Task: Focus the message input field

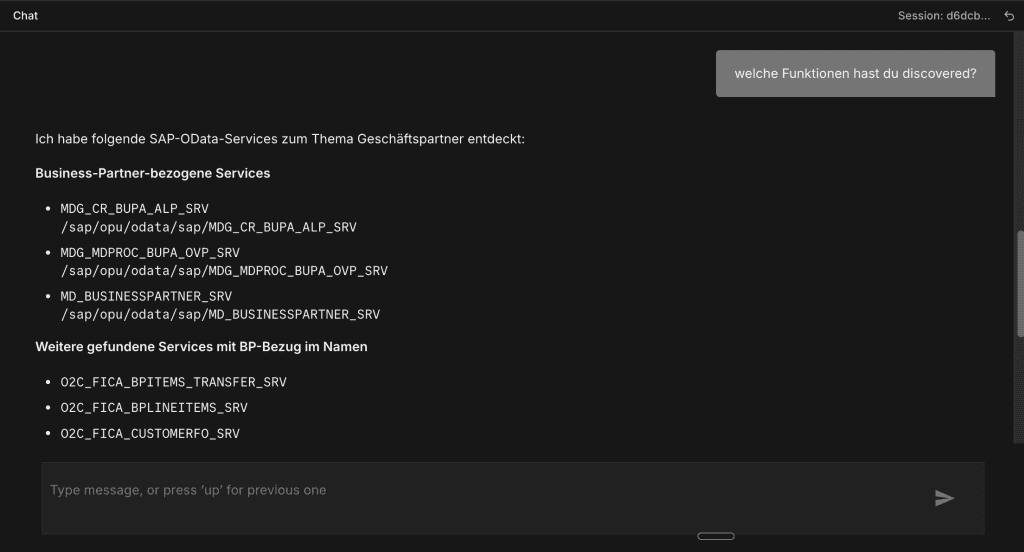Action: pos(513,498)
